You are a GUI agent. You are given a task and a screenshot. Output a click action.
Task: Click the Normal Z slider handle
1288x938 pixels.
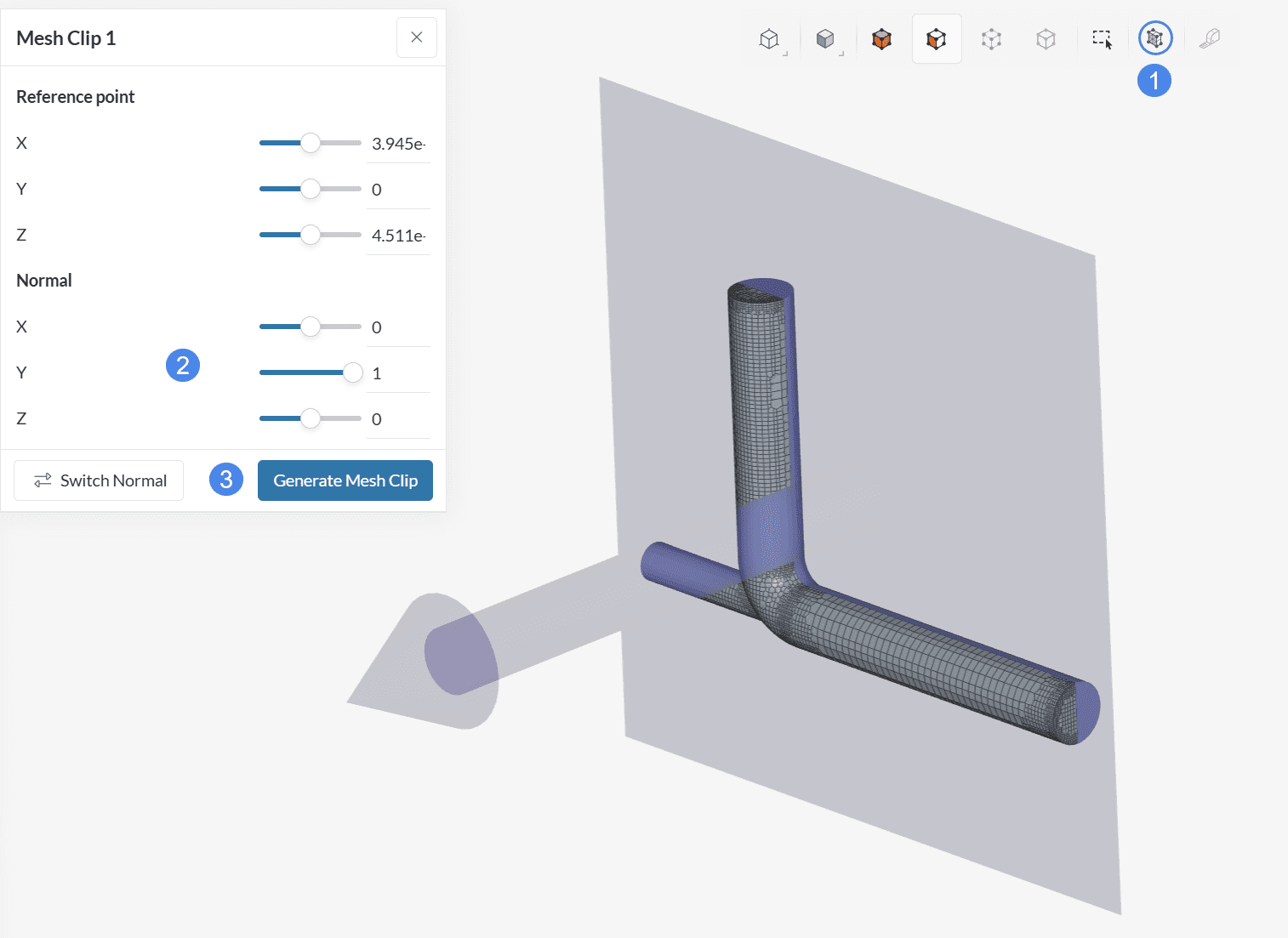pyautogui.click(x=311, y=418)
